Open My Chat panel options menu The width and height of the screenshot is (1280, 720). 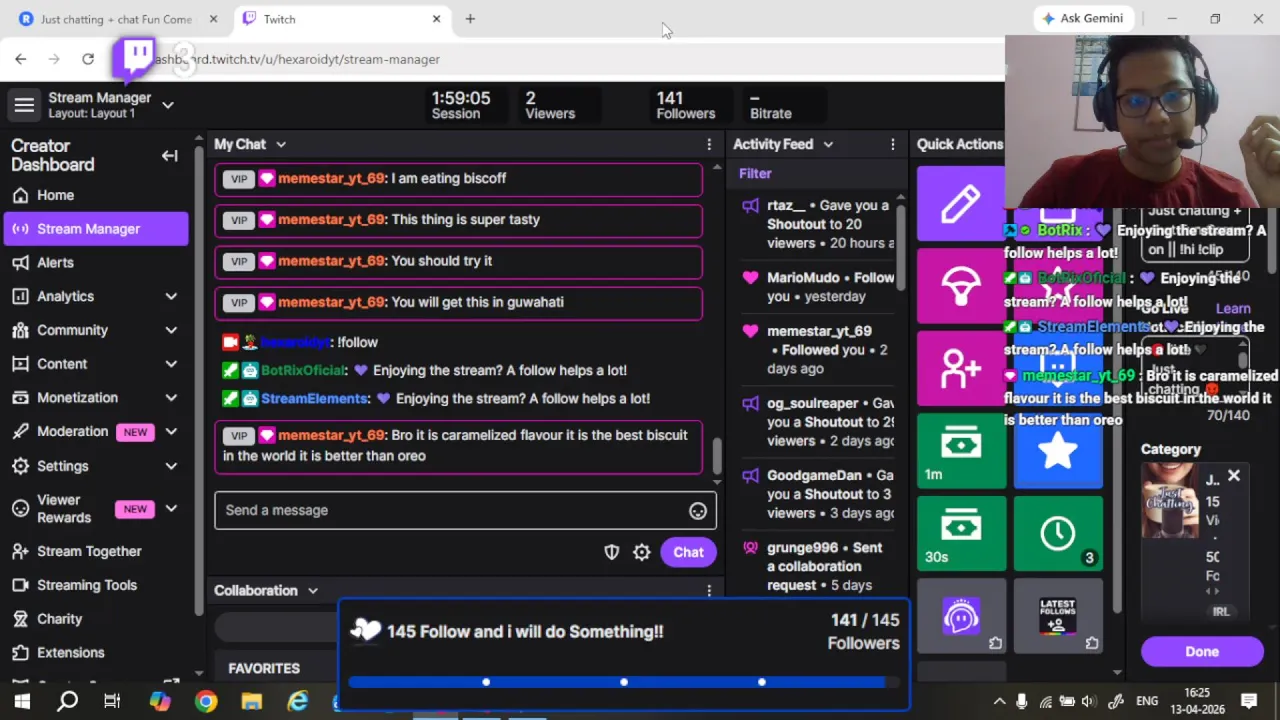click(709, 145)
